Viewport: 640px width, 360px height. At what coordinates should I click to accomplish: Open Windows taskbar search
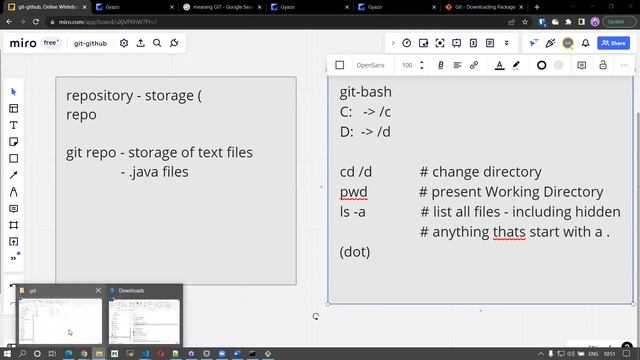22,354
